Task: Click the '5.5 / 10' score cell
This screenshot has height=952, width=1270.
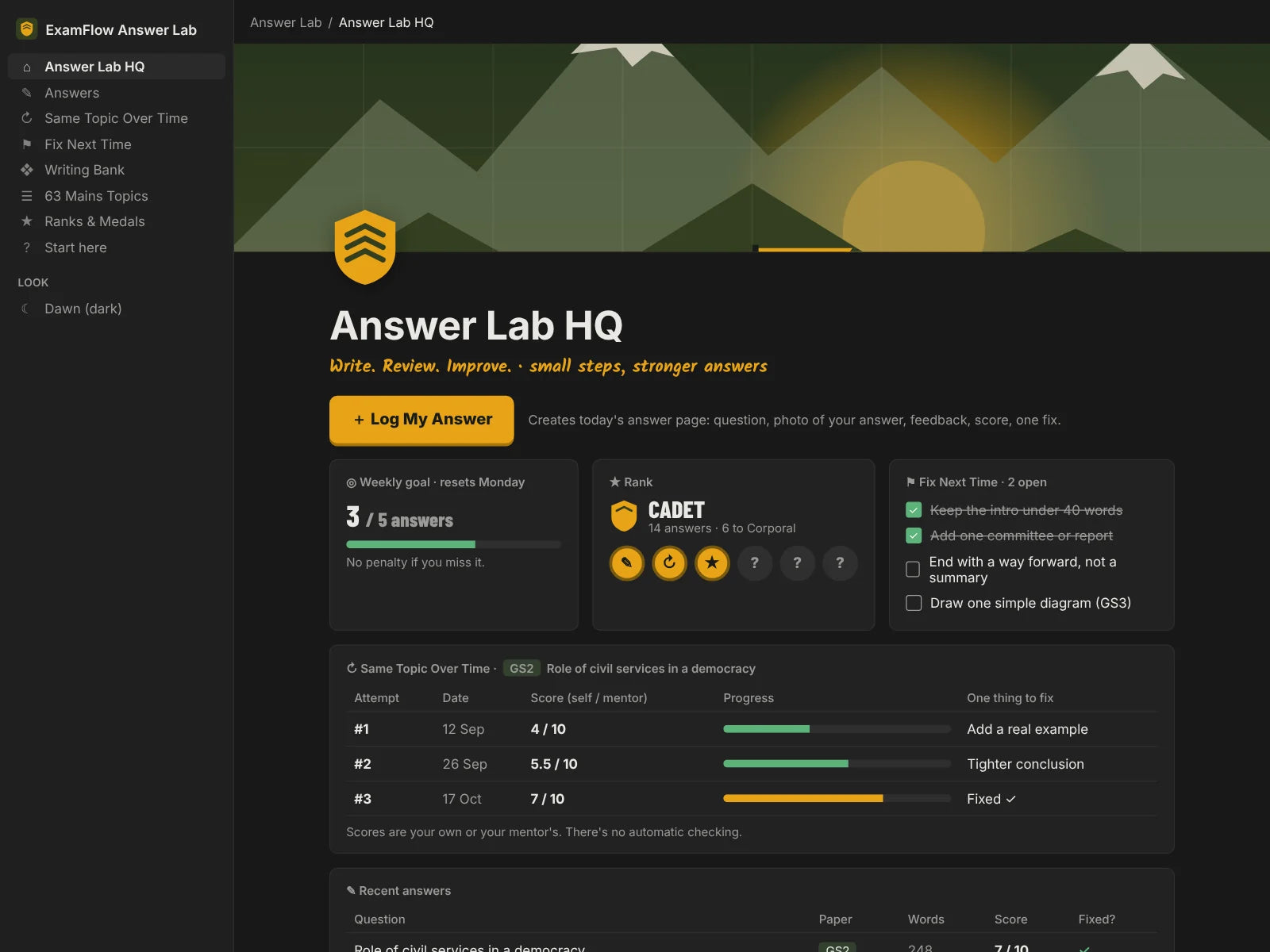Action: (554, 764)
